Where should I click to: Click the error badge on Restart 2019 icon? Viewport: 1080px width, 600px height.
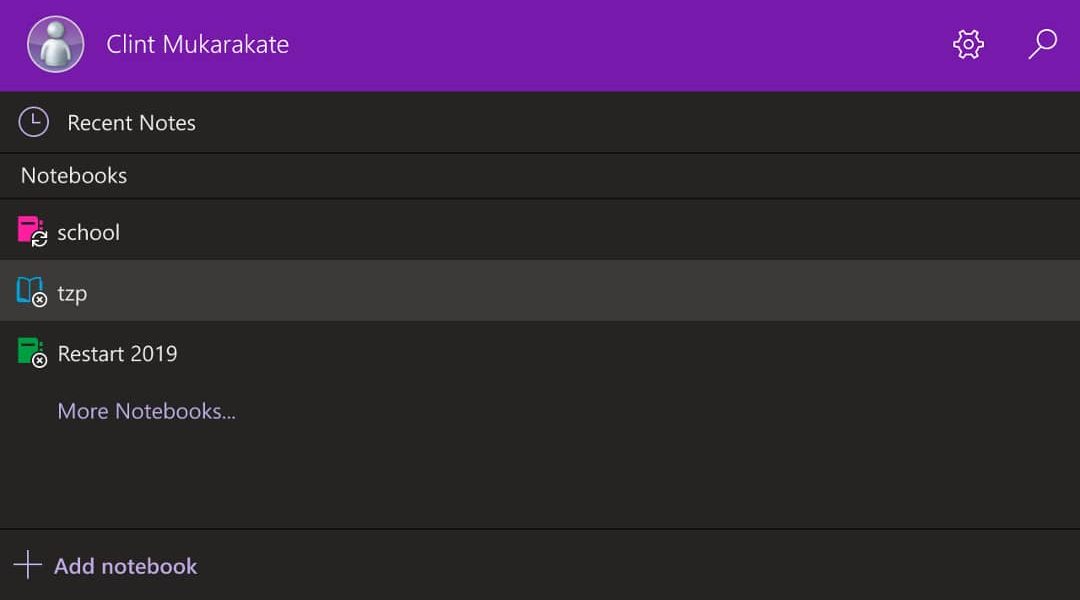pyautogui.click(x=40, y=361)
